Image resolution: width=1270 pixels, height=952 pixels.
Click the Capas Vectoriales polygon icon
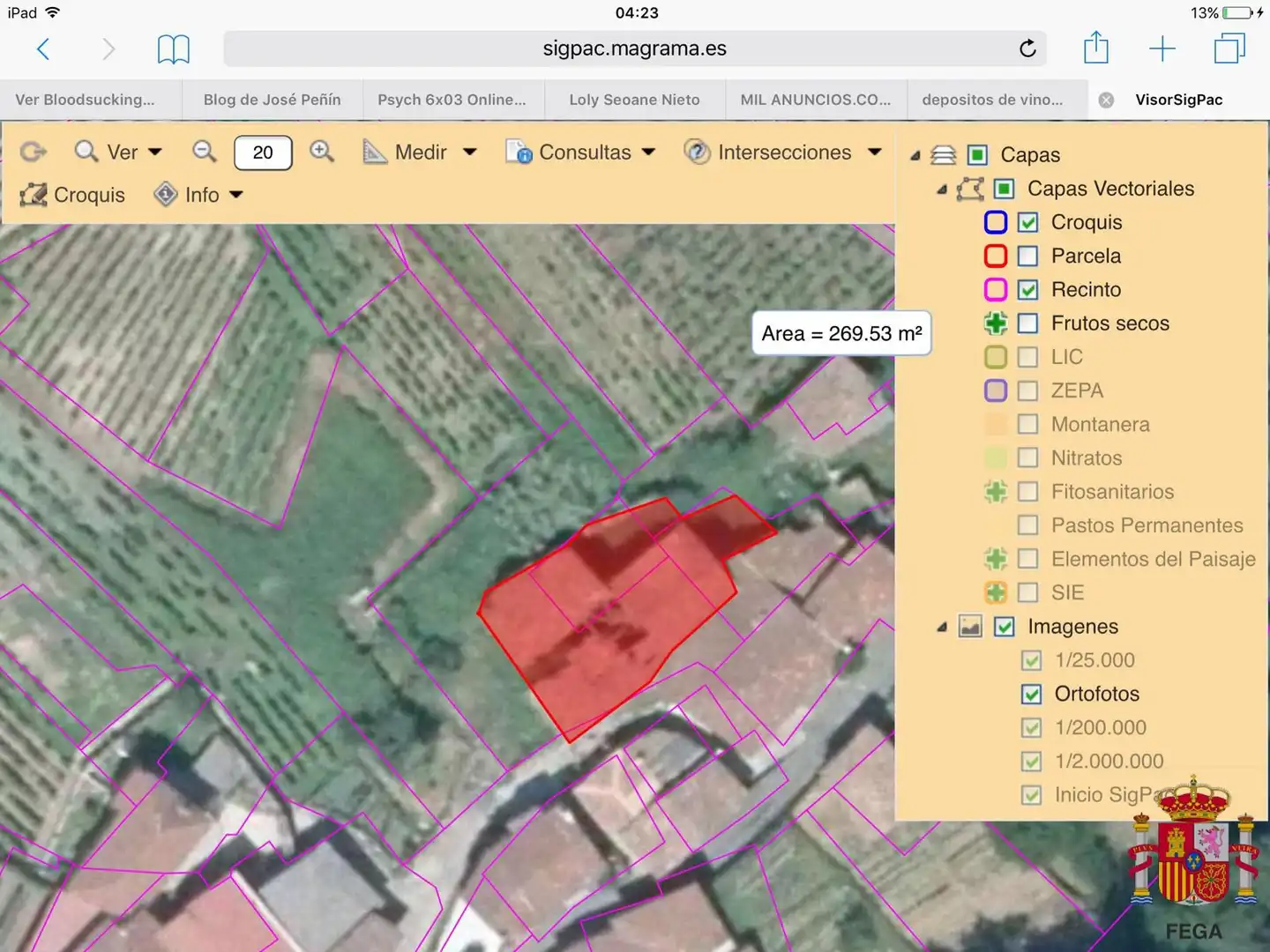point(970,189)
